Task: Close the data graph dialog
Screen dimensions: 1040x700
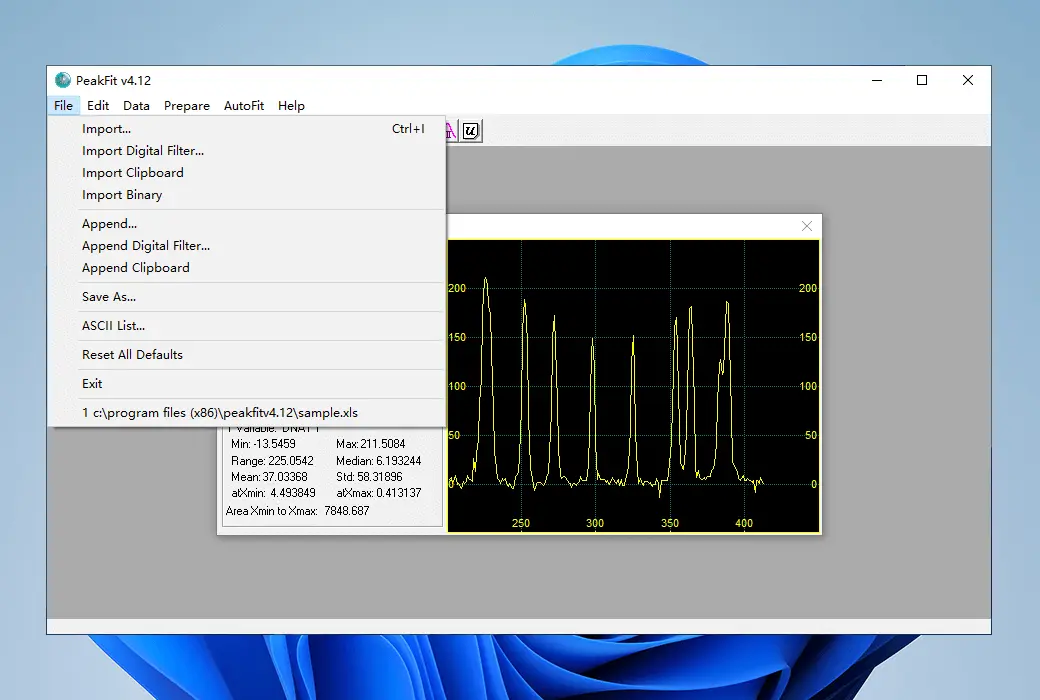Action: click(x=807, y=226)
